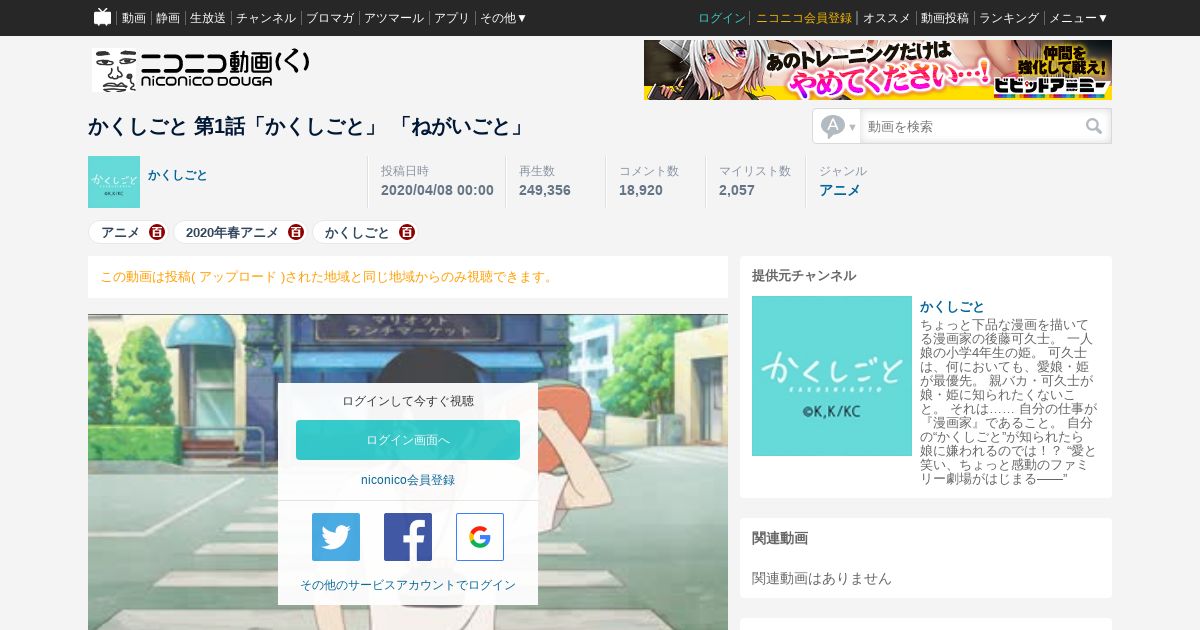Image resolution: width=1200 pixels, height=630 pixels.
Task: Click the 18,920 comment count value
Action: [x=641, y=190]
